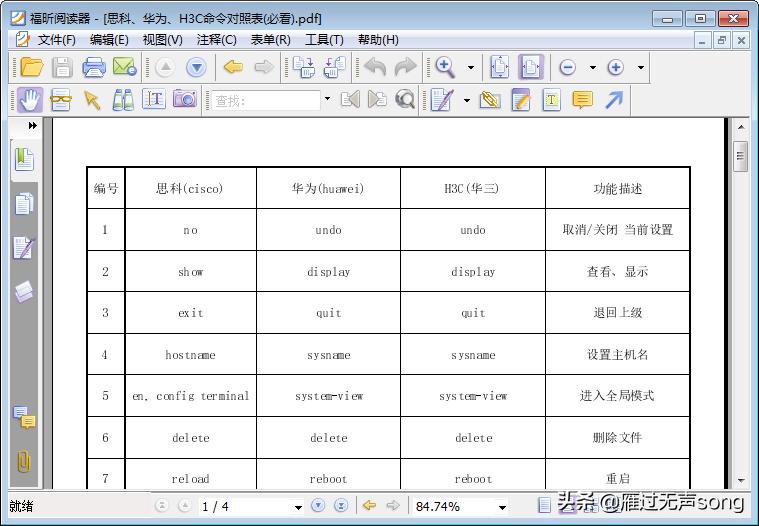Image resolution: width=759 pixels, height=526 pixels.
Task: Click the Fit Page icon
Action: pyautogui.click(x=500, y=67)
